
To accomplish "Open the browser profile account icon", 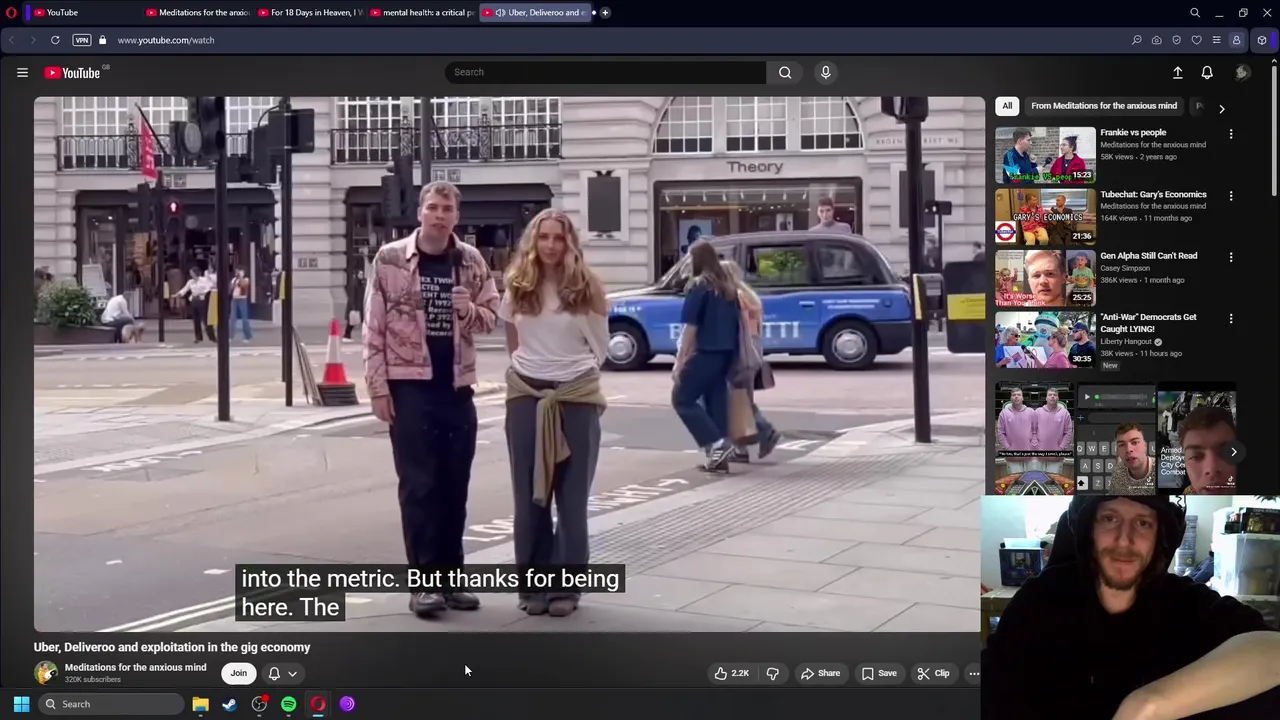I will pyautogui.click(x=1237, y=40).
